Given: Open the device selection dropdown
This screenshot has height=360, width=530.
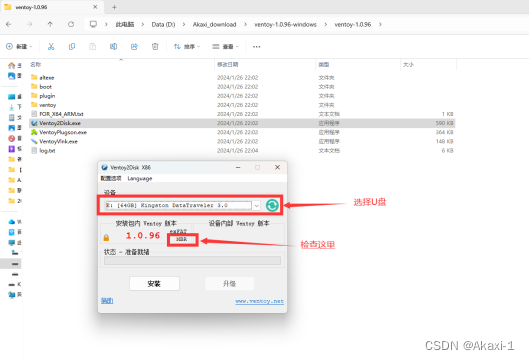Looking at the screenshot, I should coord(257,206).
